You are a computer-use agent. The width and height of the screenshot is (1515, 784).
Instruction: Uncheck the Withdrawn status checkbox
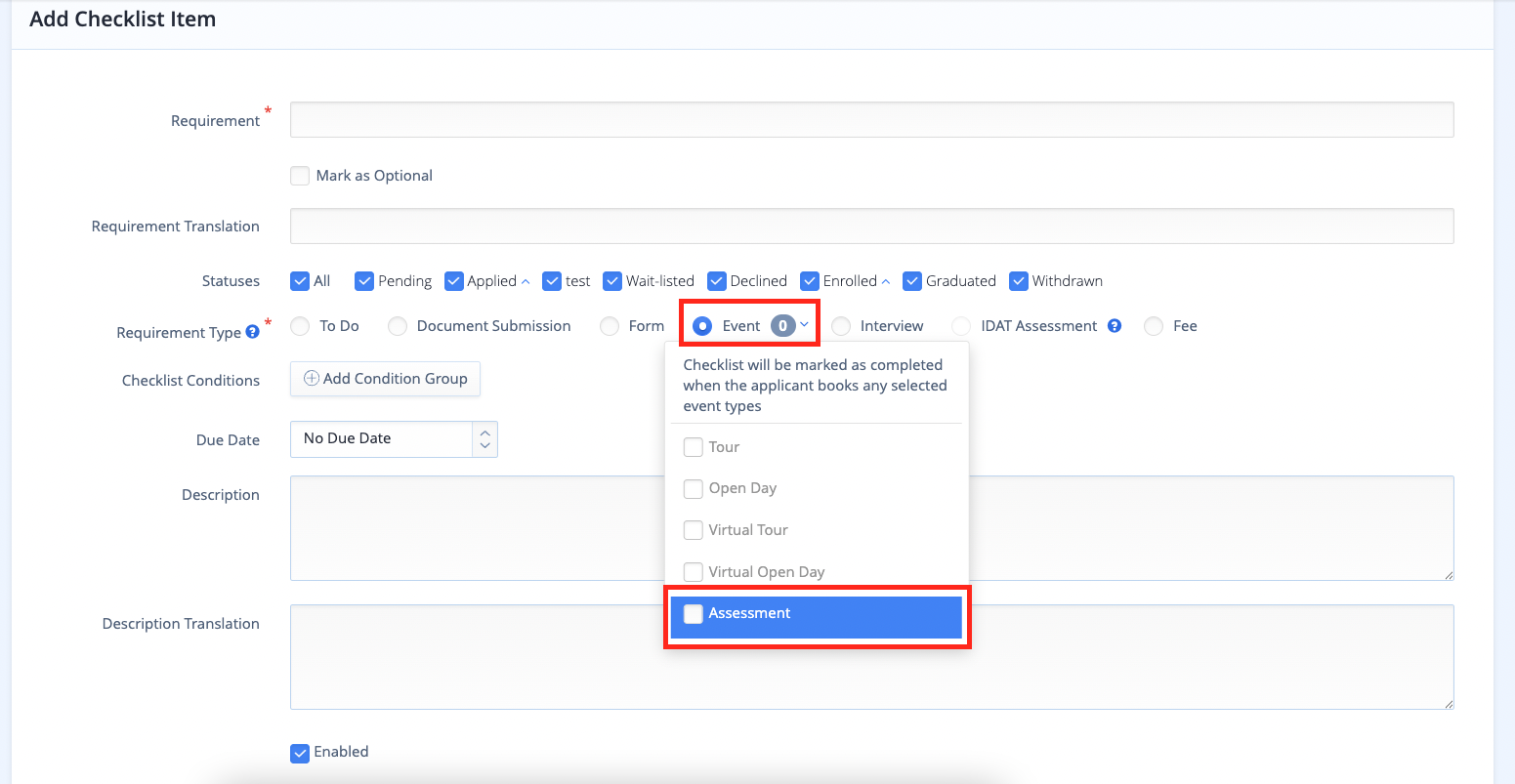tap(1019, 281)
